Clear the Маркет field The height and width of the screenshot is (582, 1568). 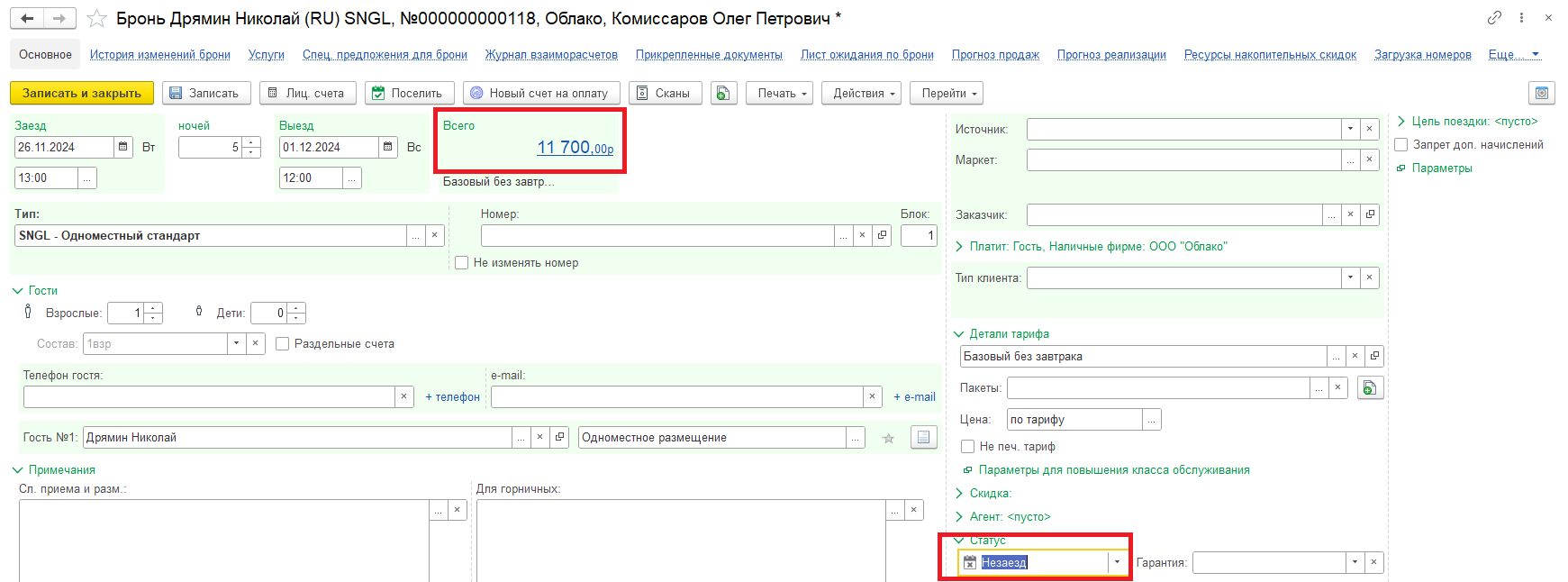tap(1369, 159)
